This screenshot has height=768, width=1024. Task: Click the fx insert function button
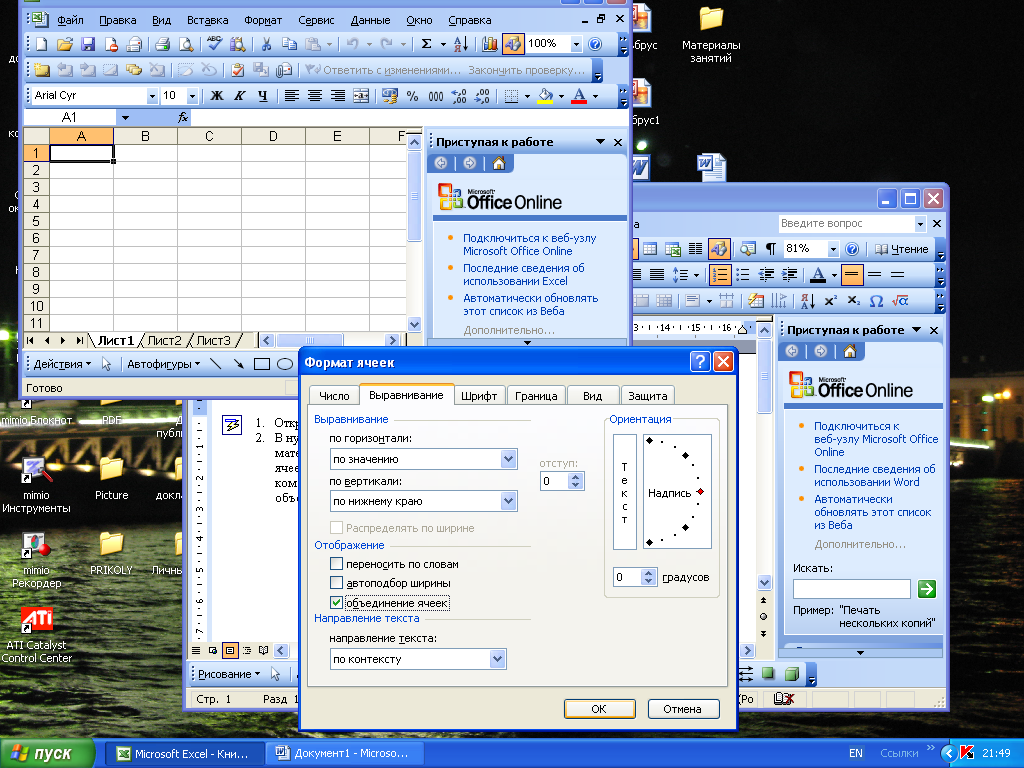[183, 118]
